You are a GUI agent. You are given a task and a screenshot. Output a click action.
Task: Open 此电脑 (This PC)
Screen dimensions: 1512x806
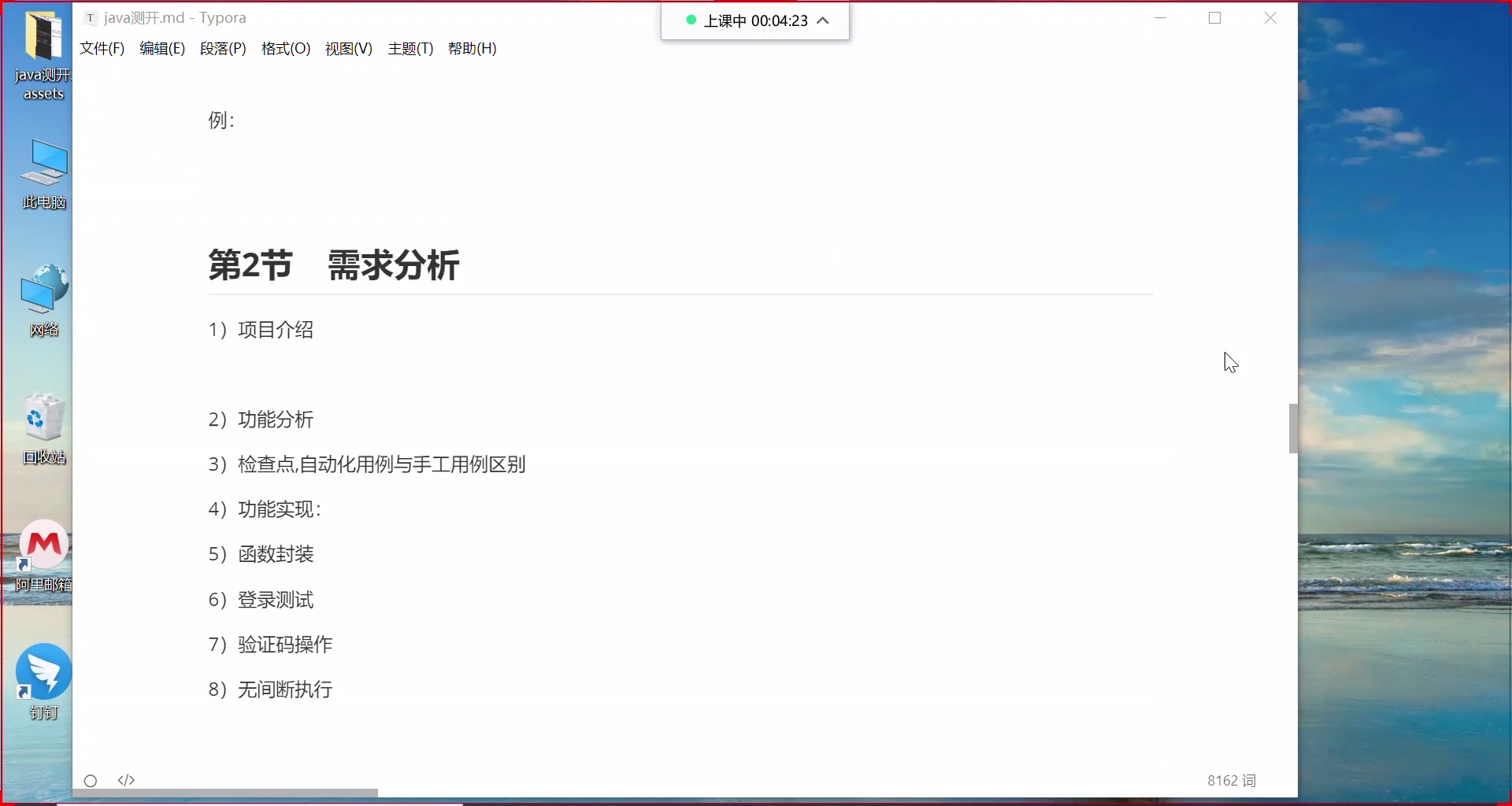tap(43, 169)
